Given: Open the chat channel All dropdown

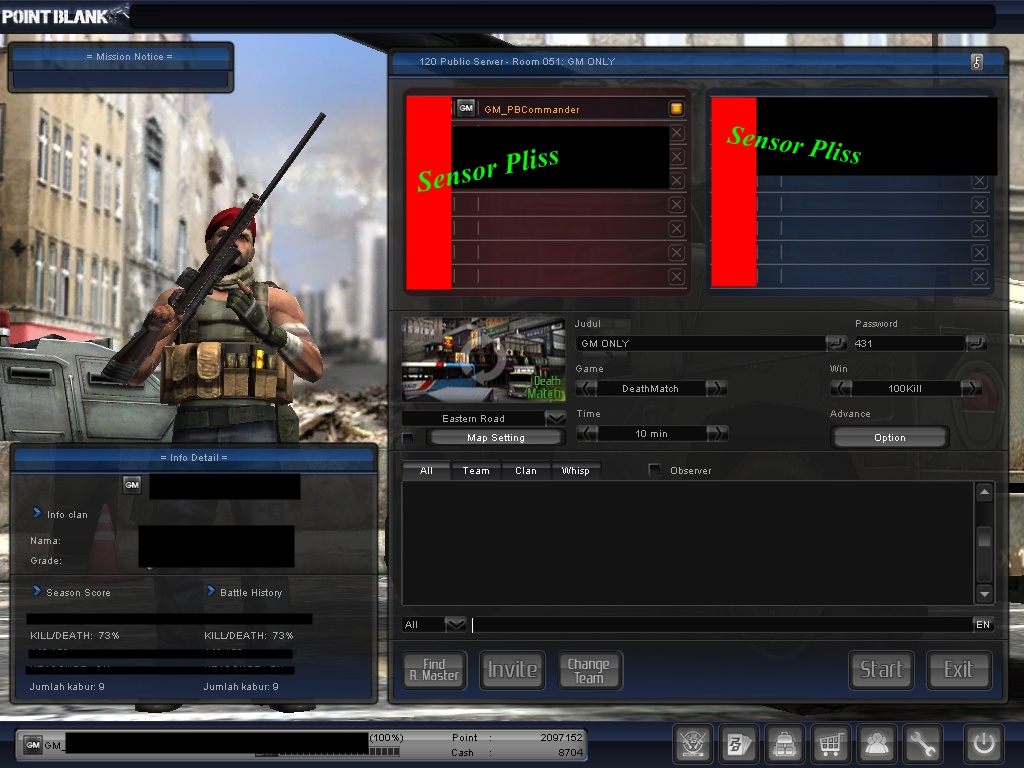Looking at the screenshot, I should [x=455, y=624].
